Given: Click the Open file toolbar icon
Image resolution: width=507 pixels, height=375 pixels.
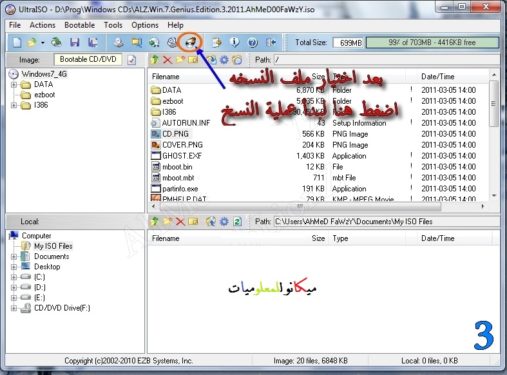Looking at the screenshot, I should coord(32,42).
